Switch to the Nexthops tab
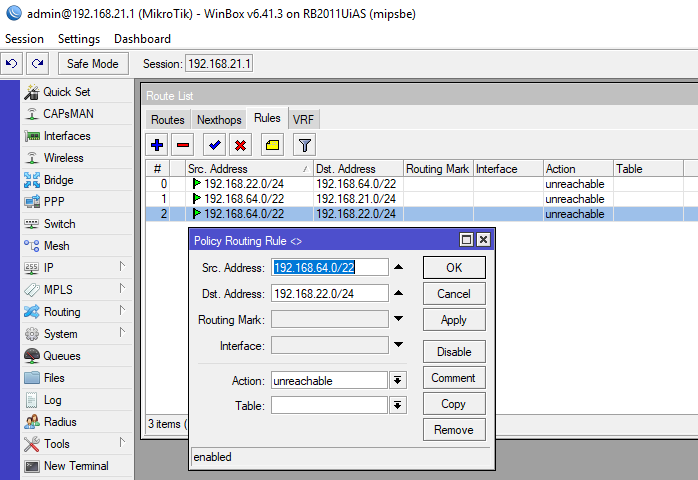 tap(218, 119)
